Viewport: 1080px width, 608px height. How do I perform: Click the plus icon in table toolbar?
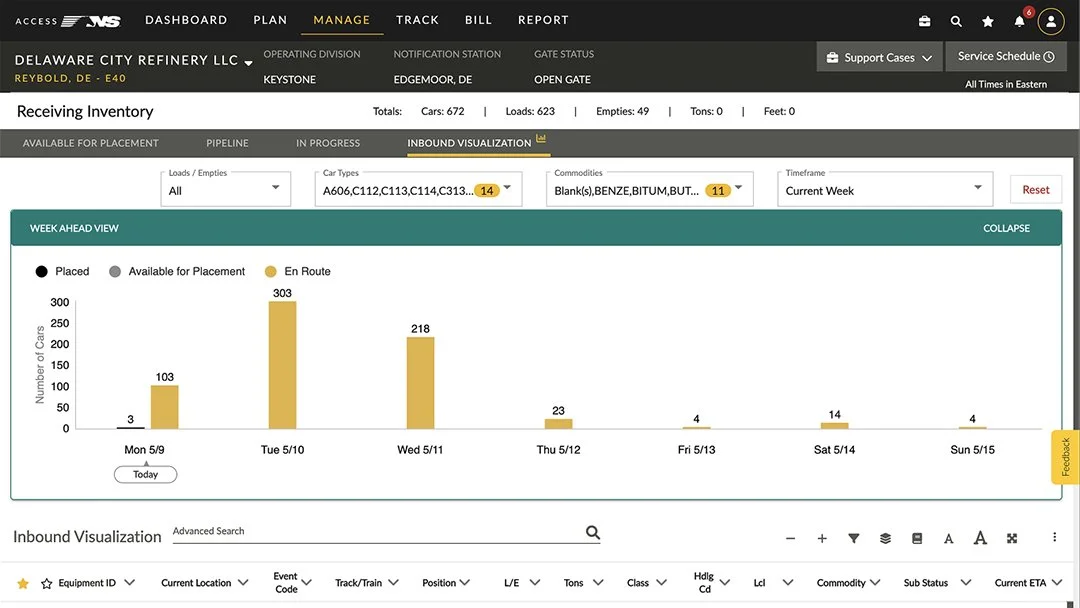click(x=822, y=538)
